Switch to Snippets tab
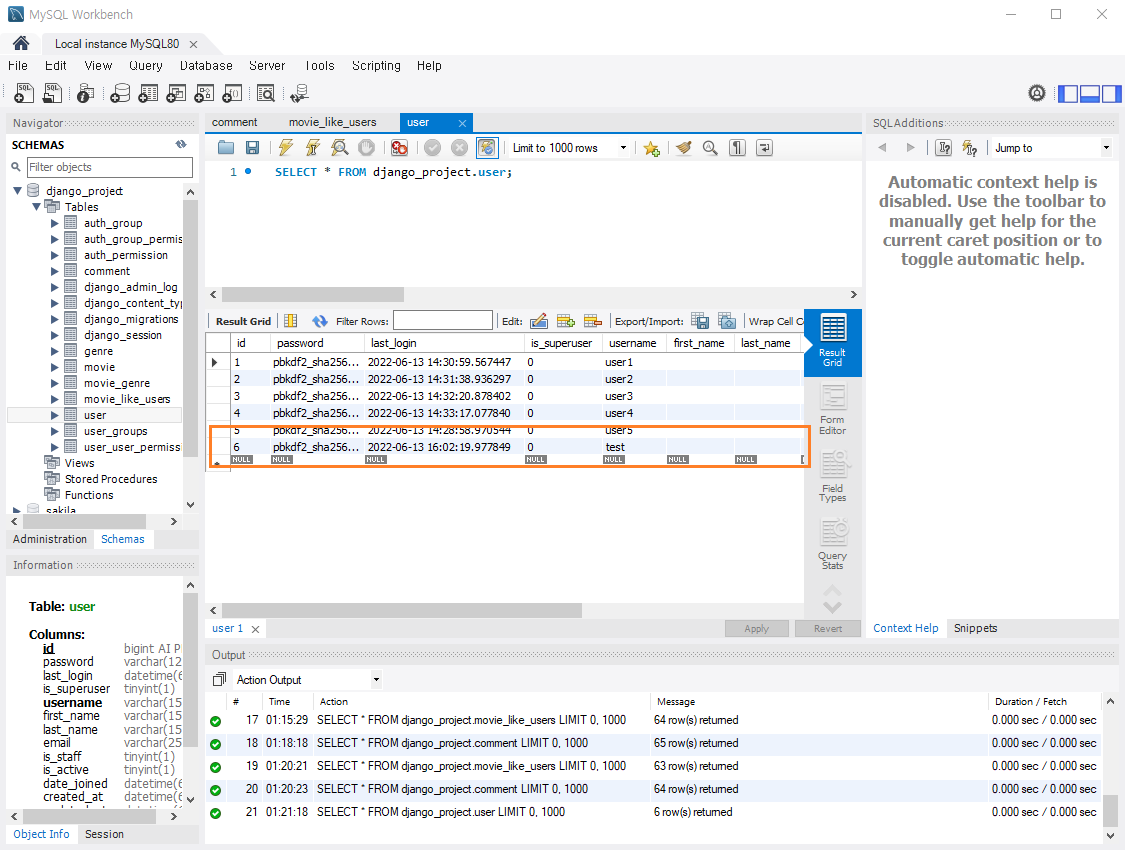Screen dimensions: 1125x850 pos(975,628)
